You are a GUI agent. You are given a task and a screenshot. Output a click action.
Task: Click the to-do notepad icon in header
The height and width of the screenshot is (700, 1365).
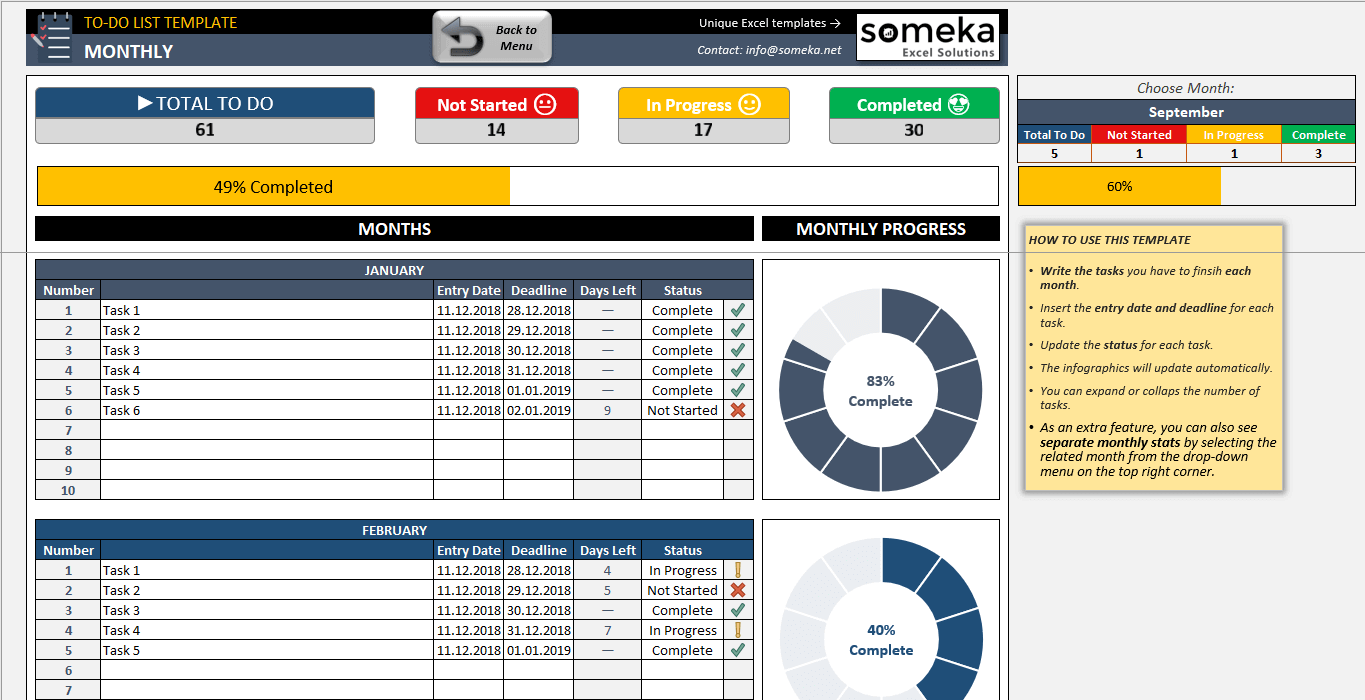tap(52, 37)
